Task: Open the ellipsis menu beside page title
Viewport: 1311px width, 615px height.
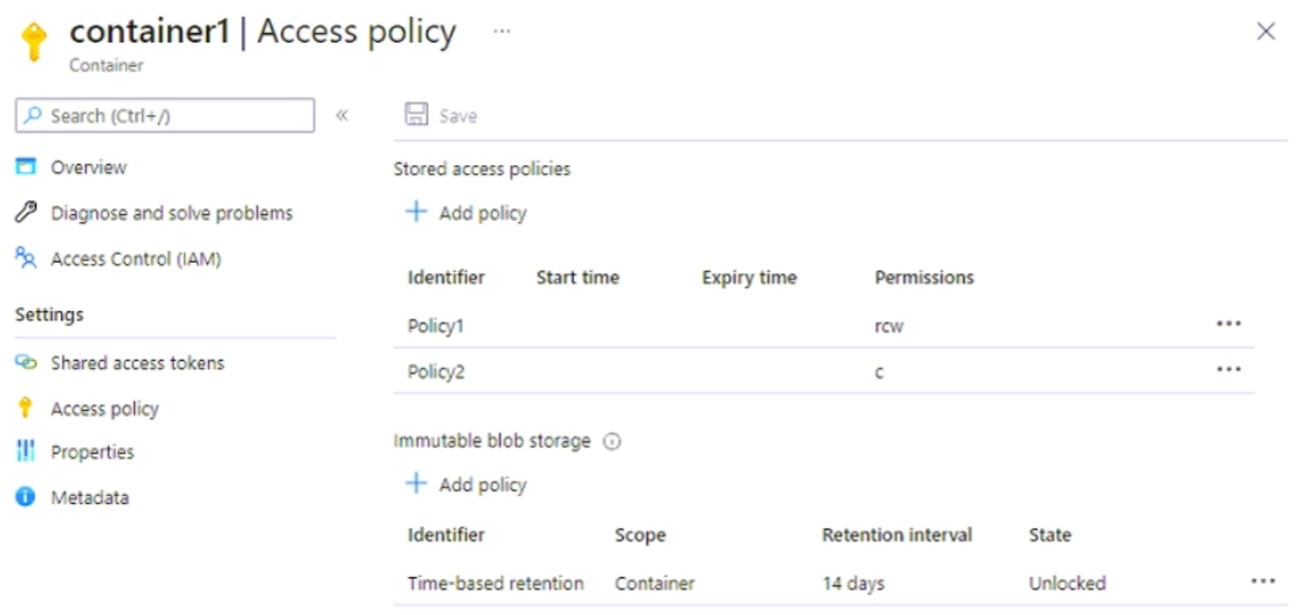Action: click(x=502, y=31)
